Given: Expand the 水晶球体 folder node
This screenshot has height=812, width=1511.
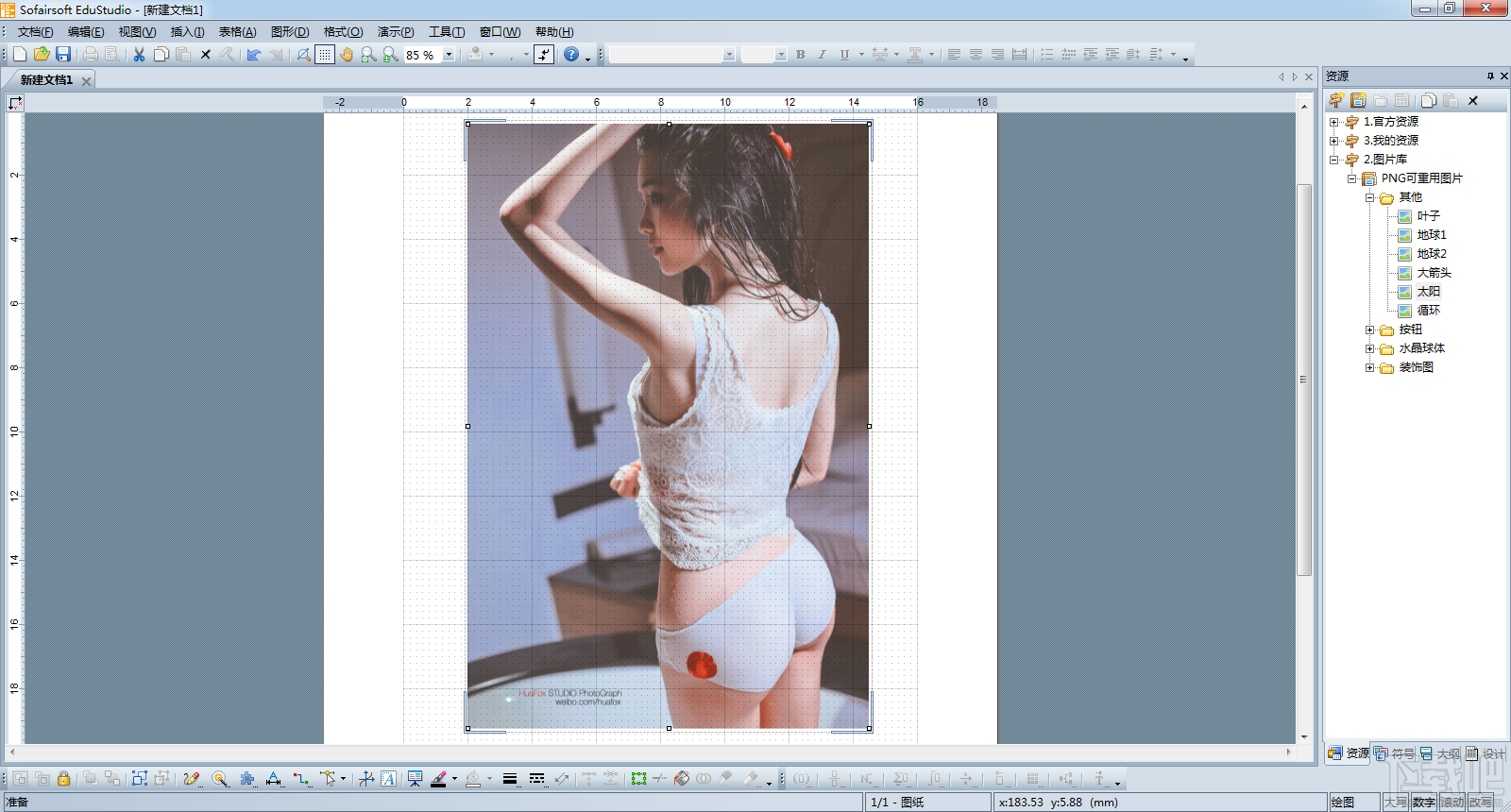Looking at the screenshot, I should pos(1369,348).
